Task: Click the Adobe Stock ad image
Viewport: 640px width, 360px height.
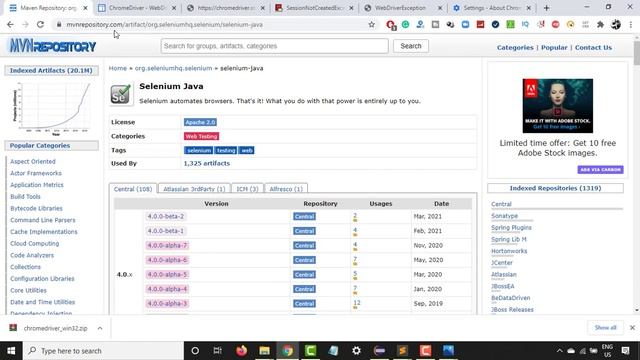Action: click(x=558, y=106)
